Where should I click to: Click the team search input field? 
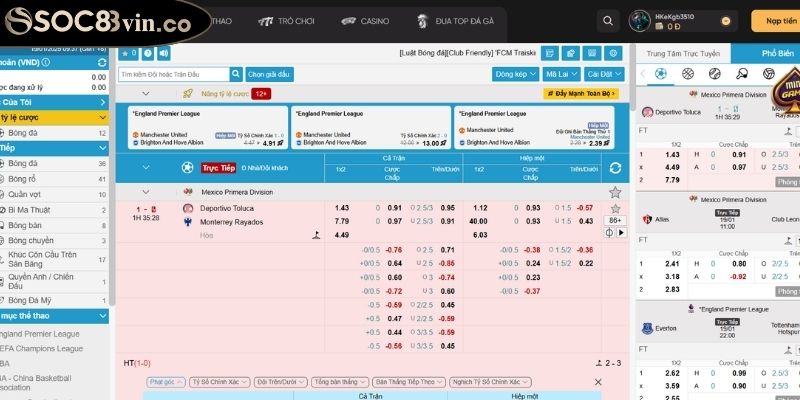174,74
